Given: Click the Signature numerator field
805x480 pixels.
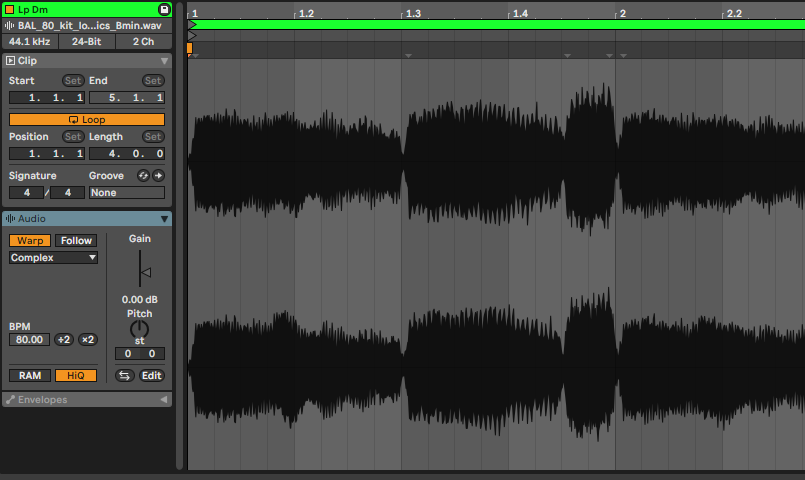Looking at the screenshot, I should point(27,193).
